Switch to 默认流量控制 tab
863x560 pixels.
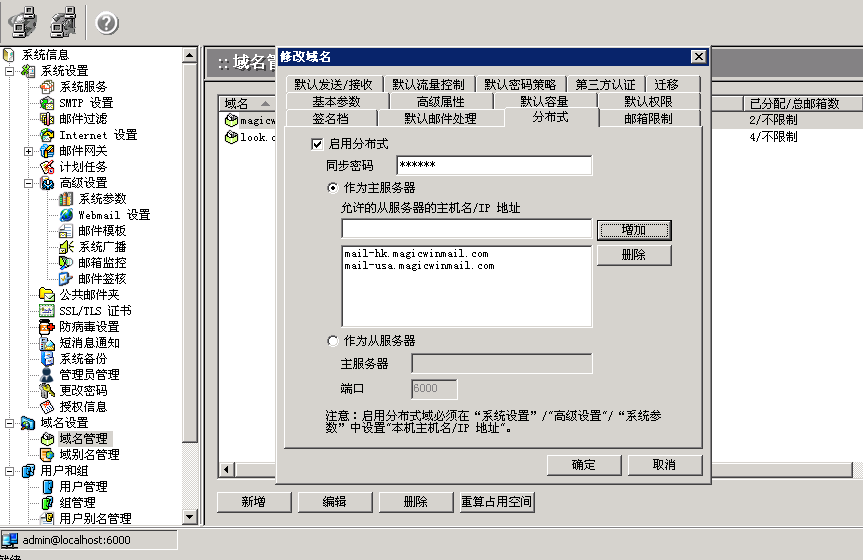(428, 84)
